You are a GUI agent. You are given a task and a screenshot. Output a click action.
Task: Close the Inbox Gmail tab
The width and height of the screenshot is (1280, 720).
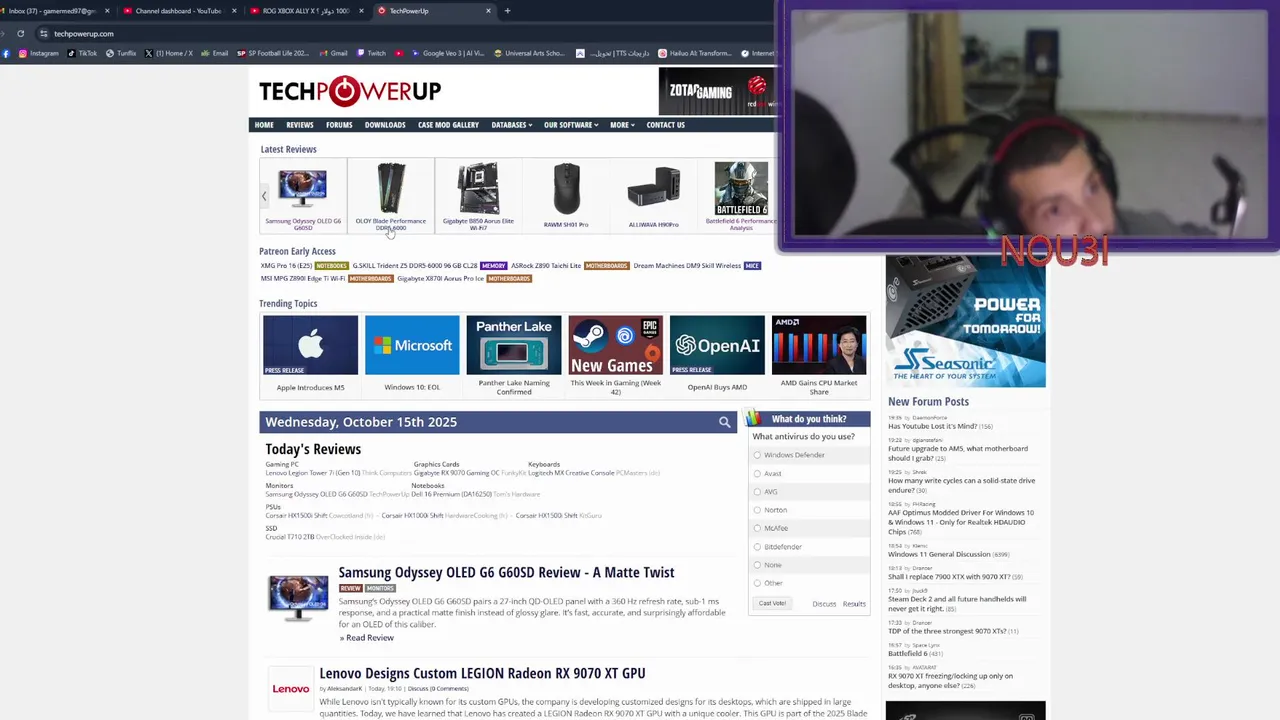(107, 11)
